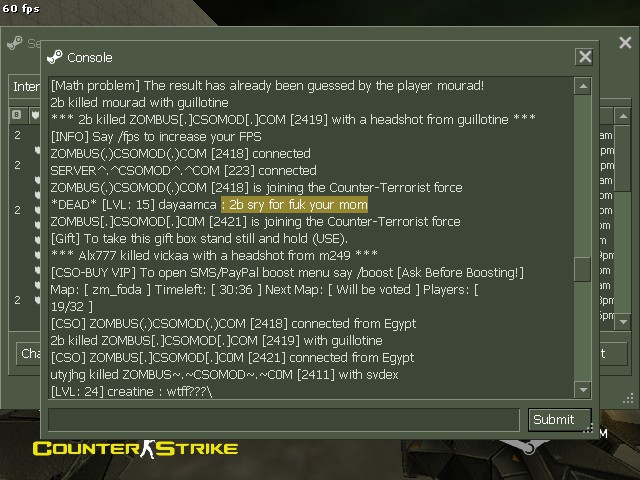This screenshot has height=480, width=640.
Task: Click the bot column header icon
Action: coord(17,115)
